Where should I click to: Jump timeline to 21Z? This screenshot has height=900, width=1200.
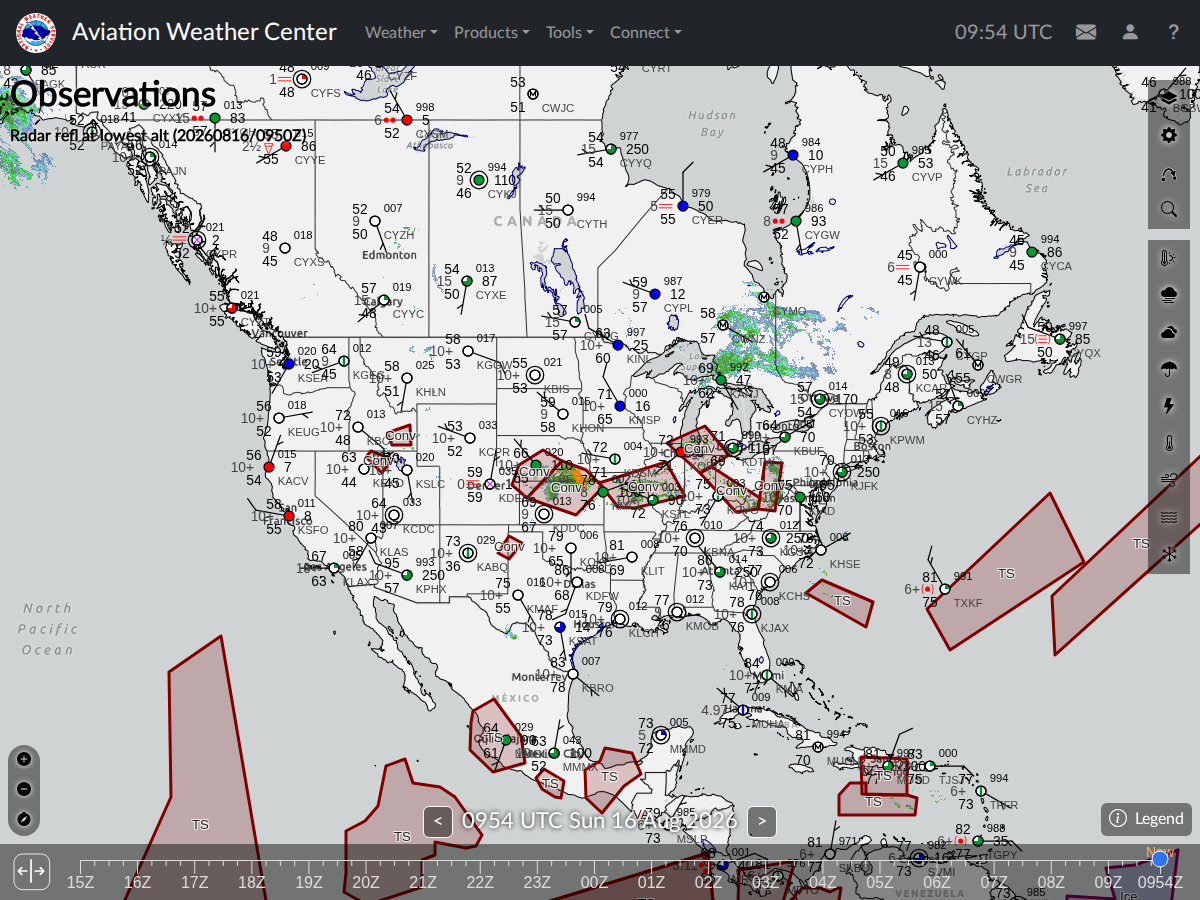(x=423, y=881)
